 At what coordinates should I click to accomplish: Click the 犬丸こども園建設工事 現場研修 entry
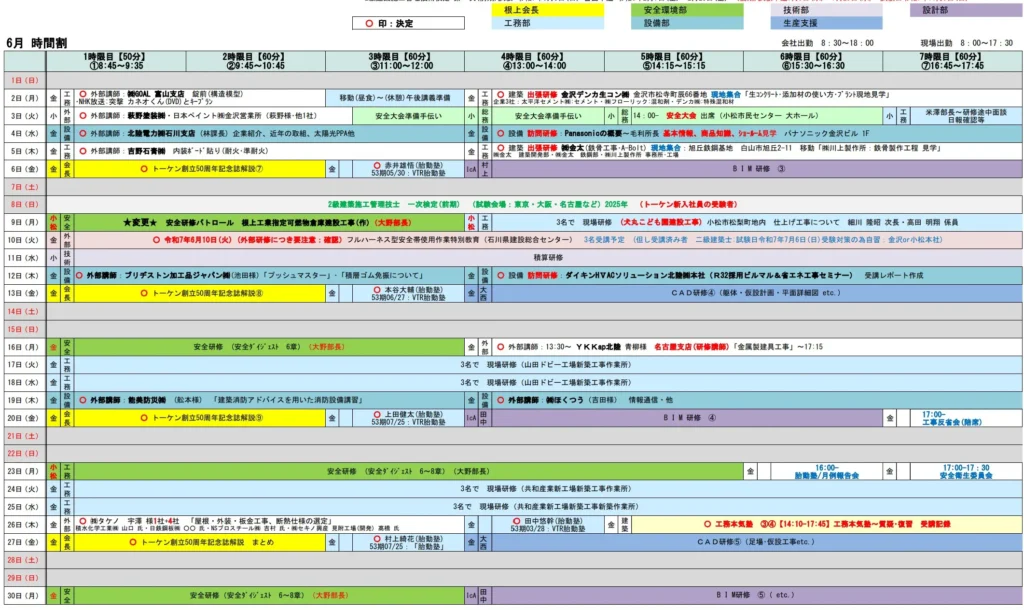(756, 222)
